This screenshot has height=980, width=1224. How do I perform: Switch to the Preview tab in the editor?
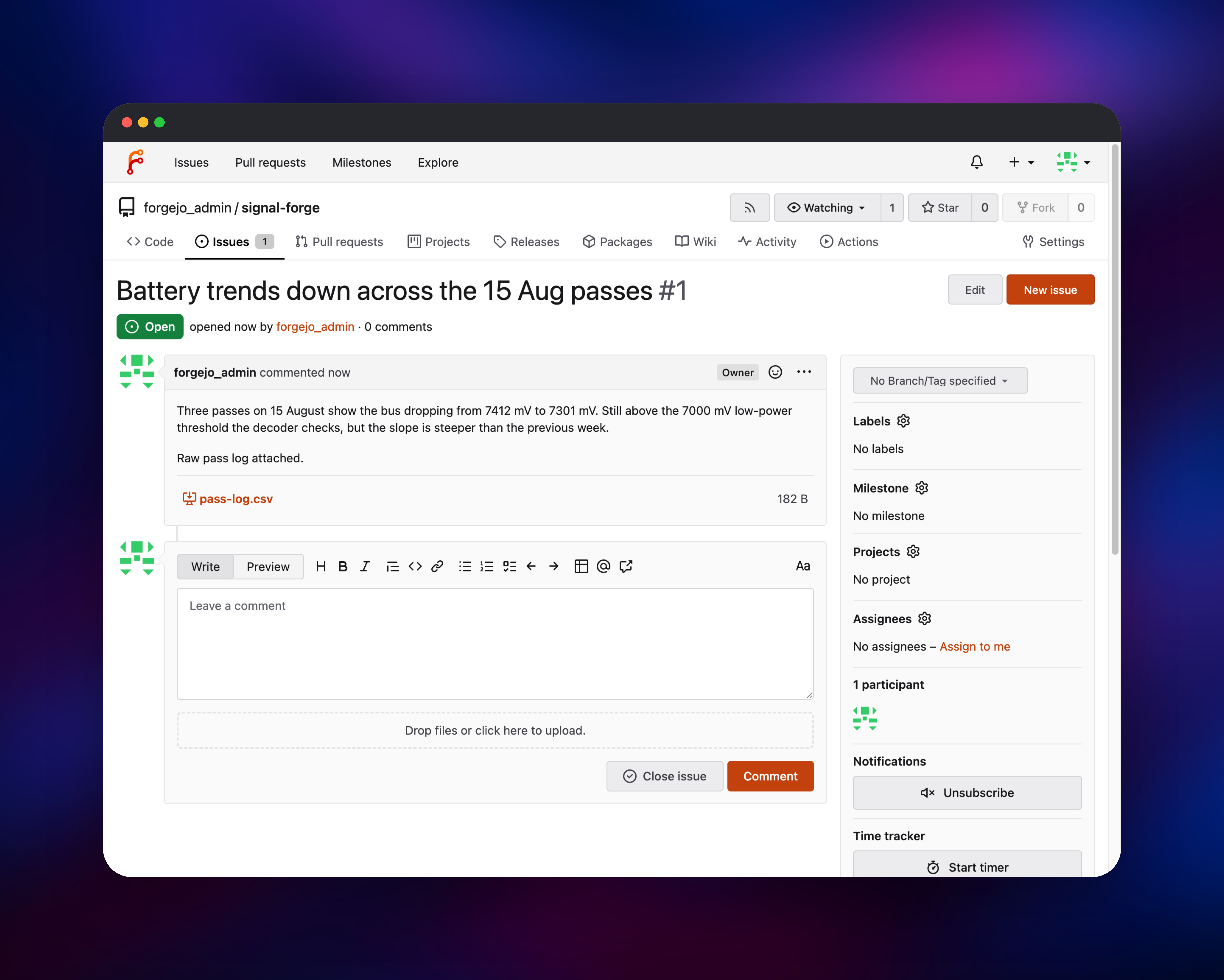(268, 567)
